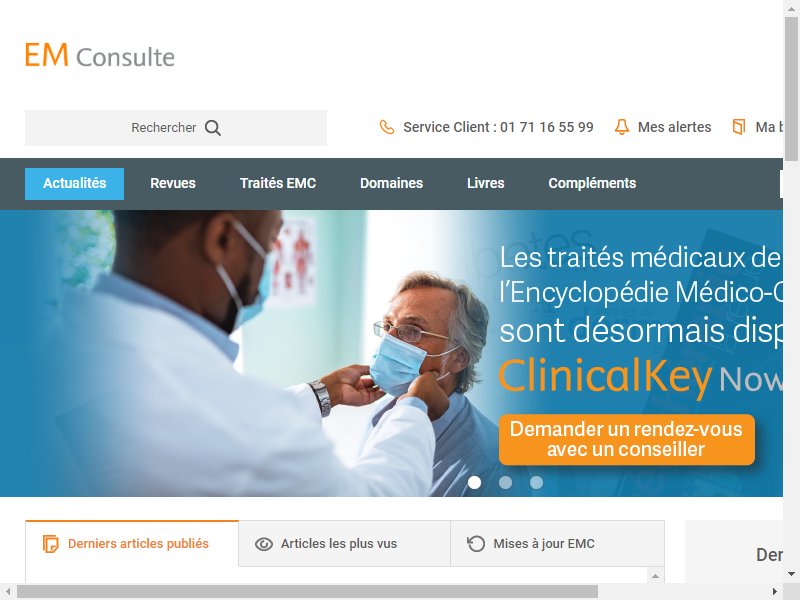Select the third carousel slide dot
Image resolution: width=800 pixels, height=600 pixels.
coord(536,482)
